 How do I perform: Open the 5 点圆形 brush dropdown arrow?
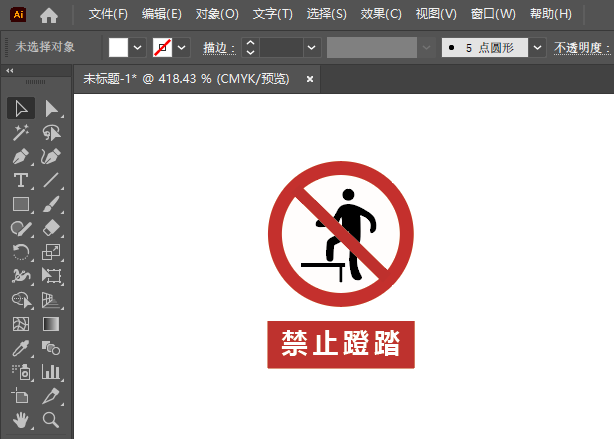538,48
